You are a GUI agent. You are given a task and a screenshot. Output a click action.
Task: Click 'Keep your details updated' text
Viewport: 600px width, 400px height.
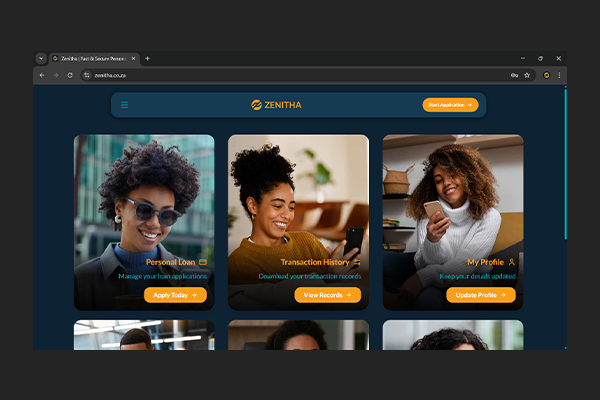(x=477, y=276)
